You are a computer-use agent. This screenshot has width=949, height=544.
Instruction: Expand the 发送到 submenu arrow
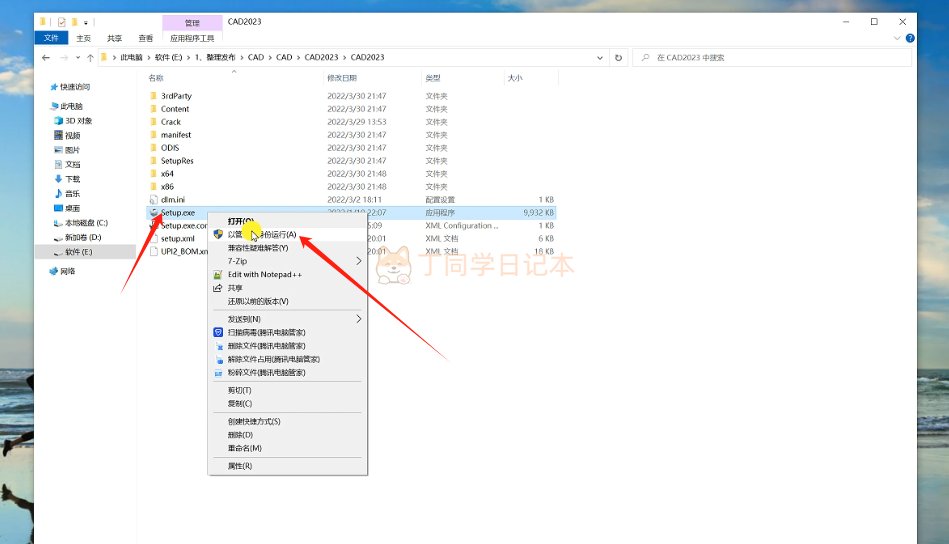[x=359, y=319]
